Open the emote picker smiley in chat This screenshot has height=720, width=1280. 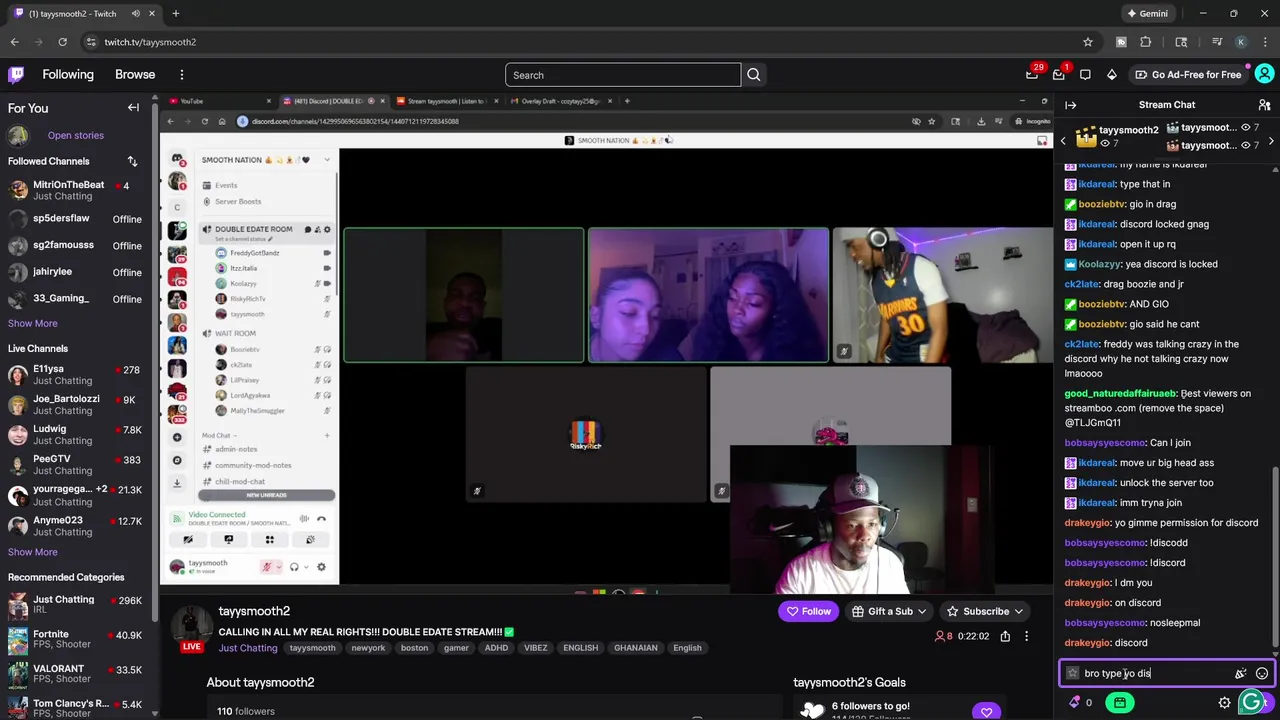coord(1262,673)
